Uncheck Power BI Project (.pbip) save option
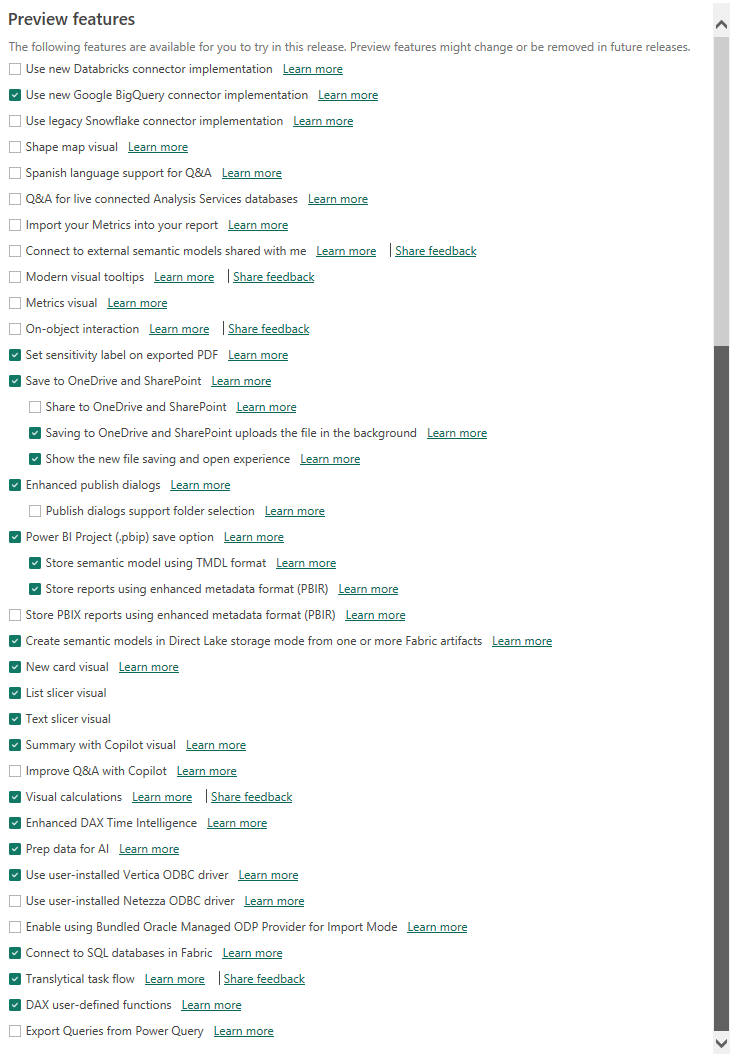 point(15,537)
